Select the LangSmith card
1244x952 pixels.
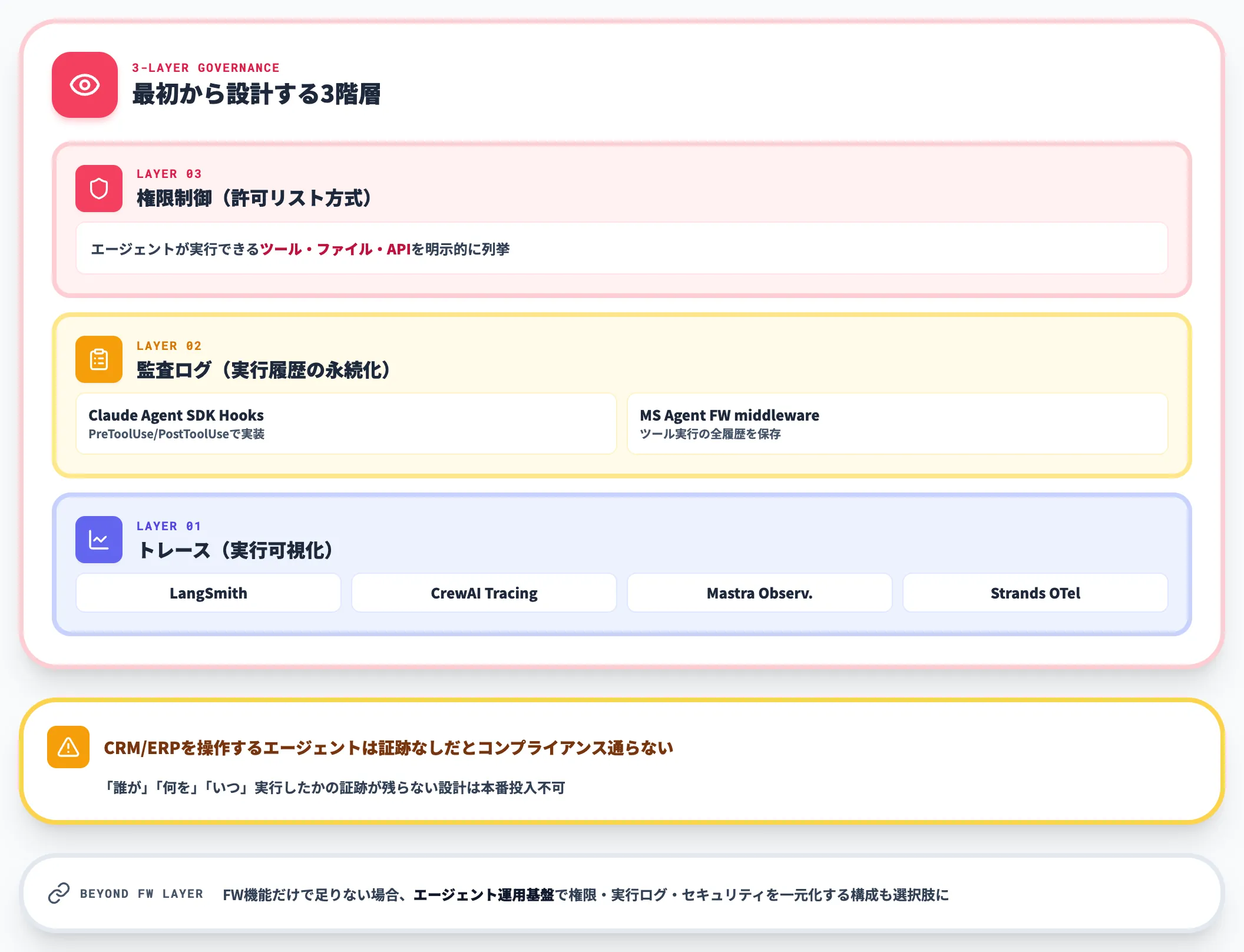[209, 593]
